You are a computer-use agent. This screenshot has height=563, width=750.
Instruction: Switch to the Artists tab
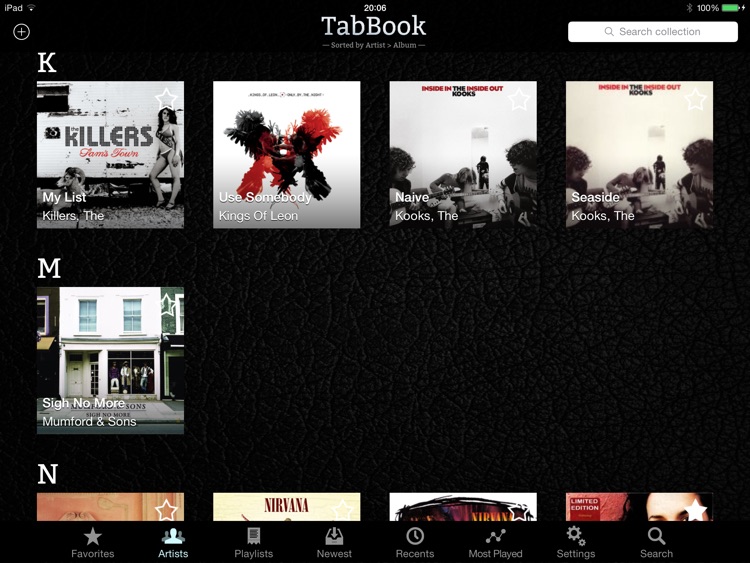[x=173, y=543]
